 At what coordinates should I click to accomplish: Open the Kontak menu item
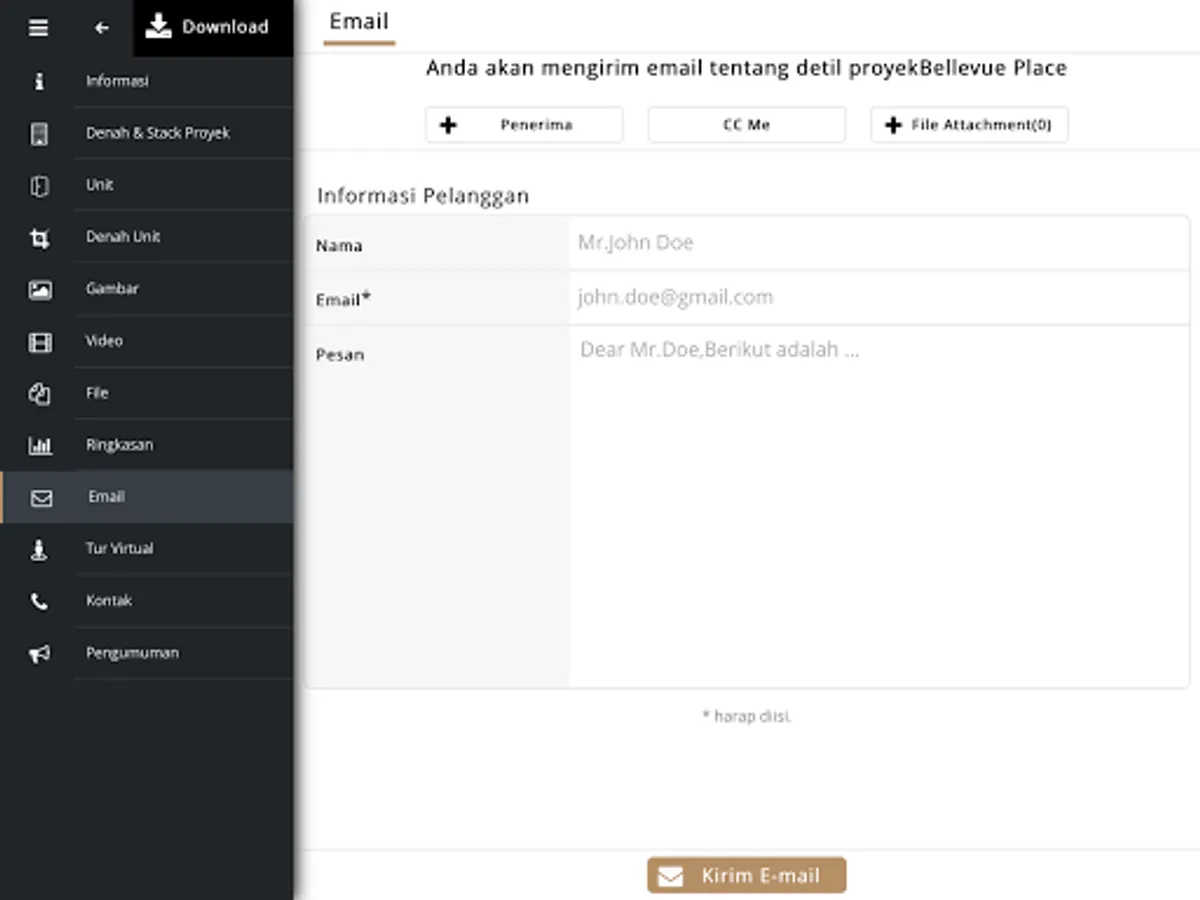109,601
